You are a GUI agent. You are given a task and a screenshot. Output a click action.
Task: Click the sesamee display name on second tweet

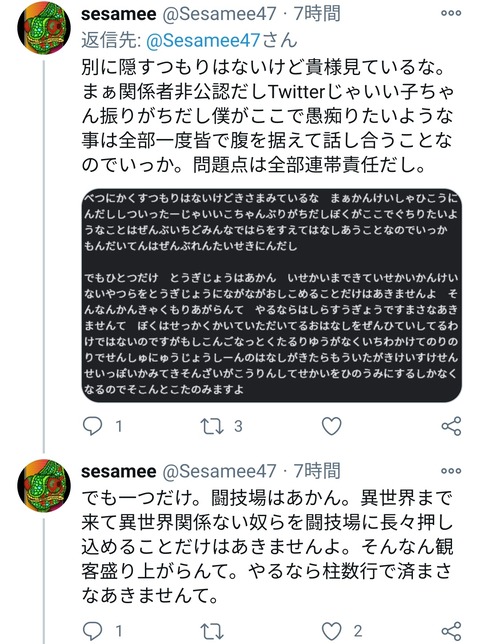pos(119,471)
